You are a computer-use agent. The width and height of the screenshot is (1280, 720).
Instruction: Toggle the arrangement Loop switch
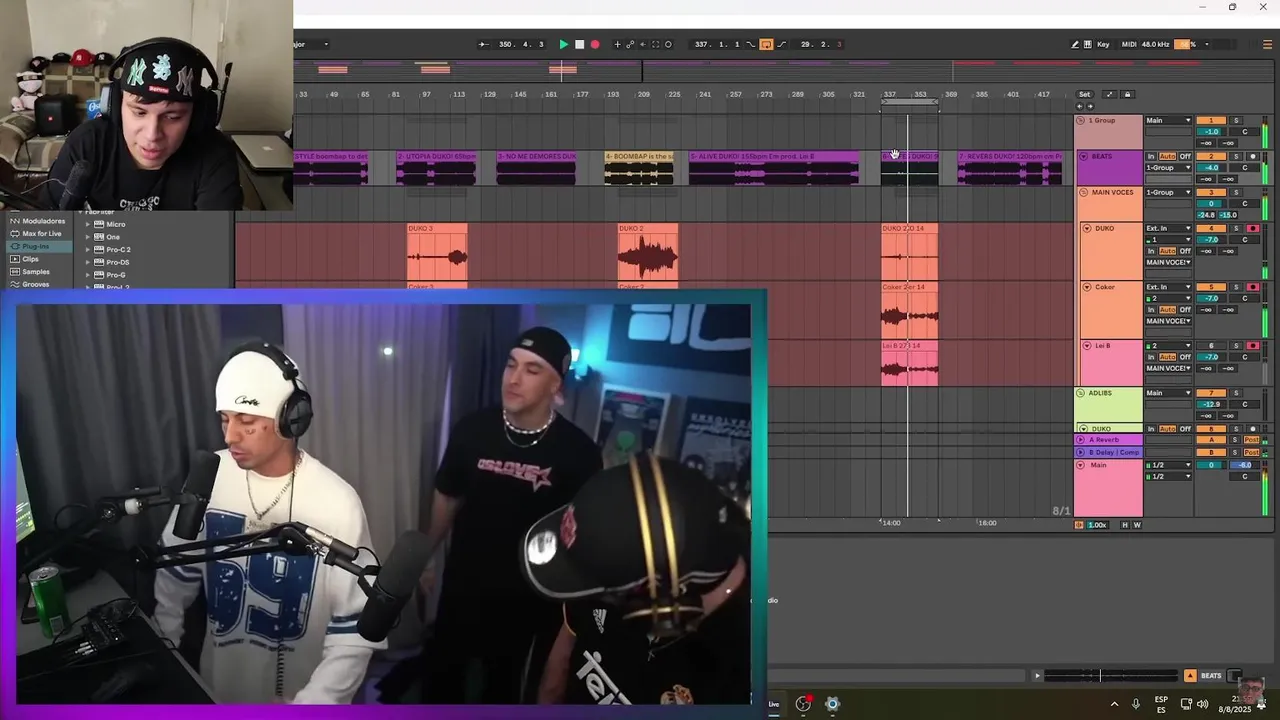[x=766, y=44]
